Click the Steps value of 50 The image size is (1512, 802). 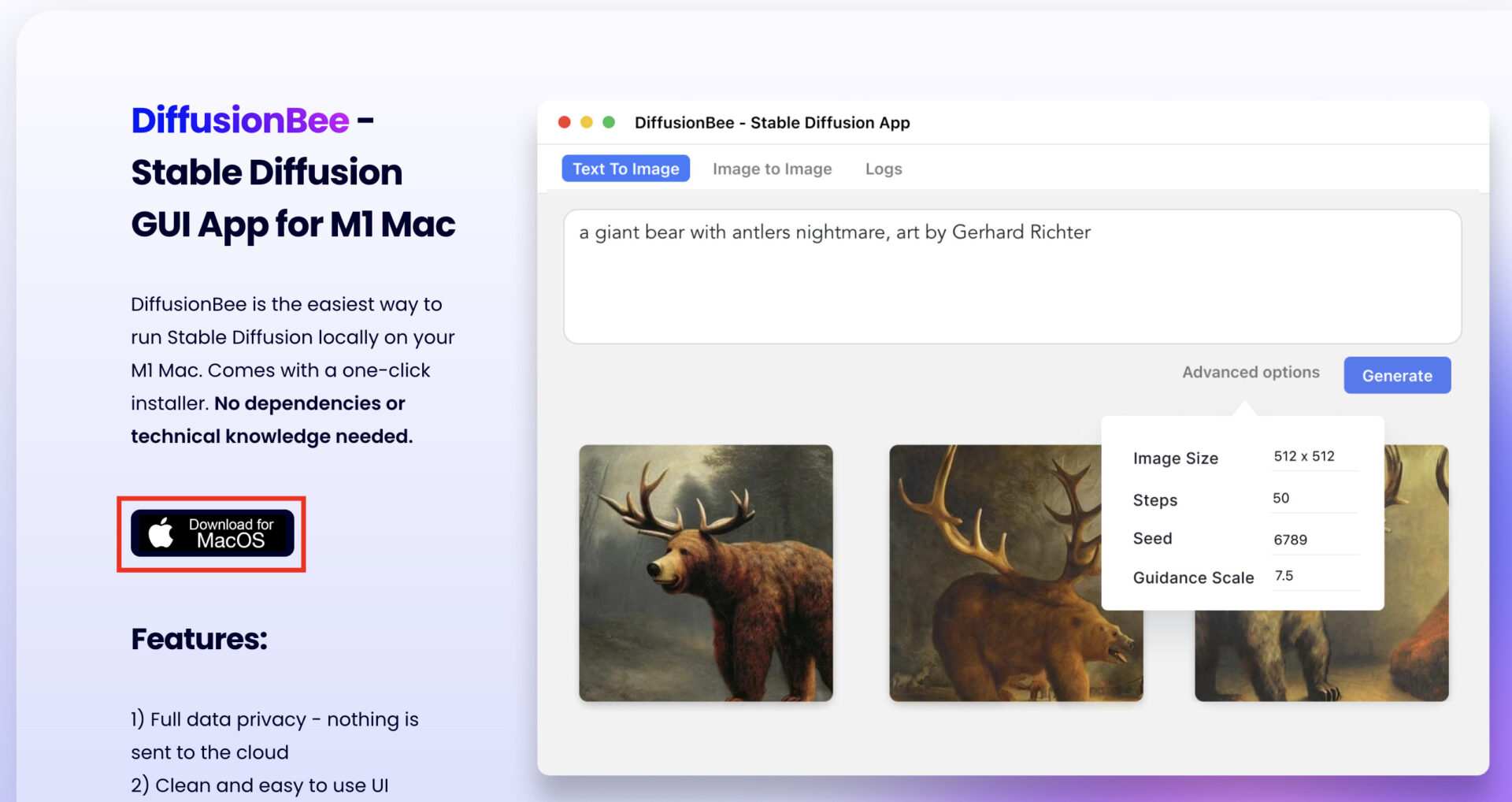[1280, 497]
